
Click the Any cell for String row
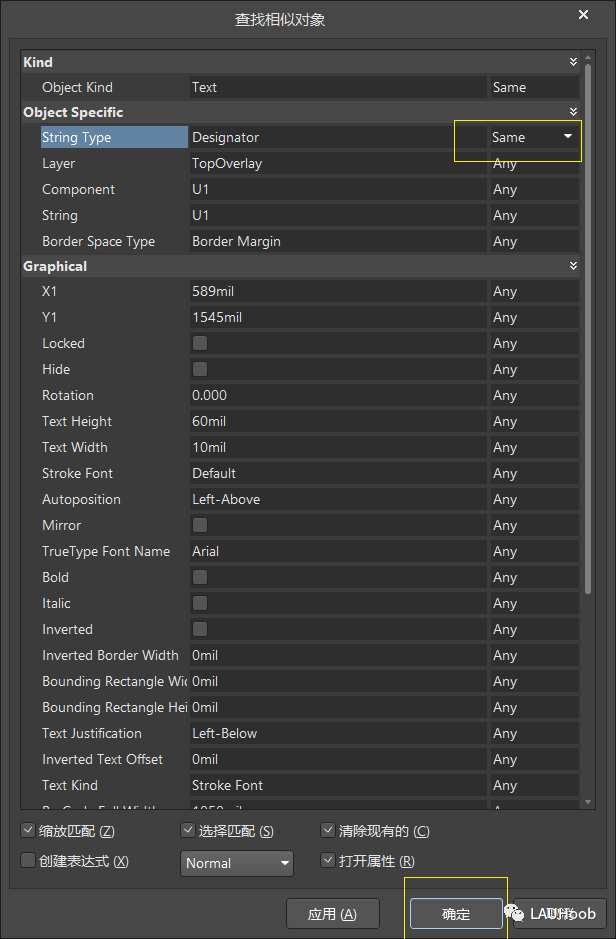coord(535,215)
